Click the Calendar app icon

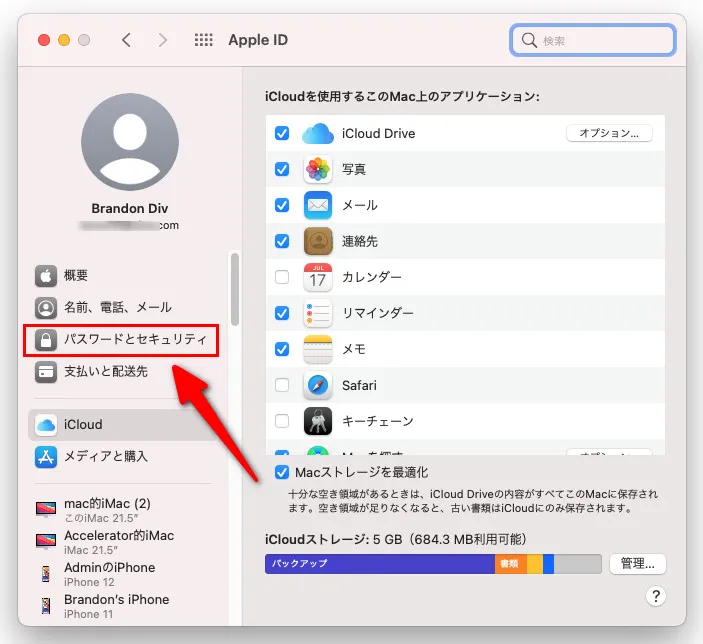click(x=317, y=277)
